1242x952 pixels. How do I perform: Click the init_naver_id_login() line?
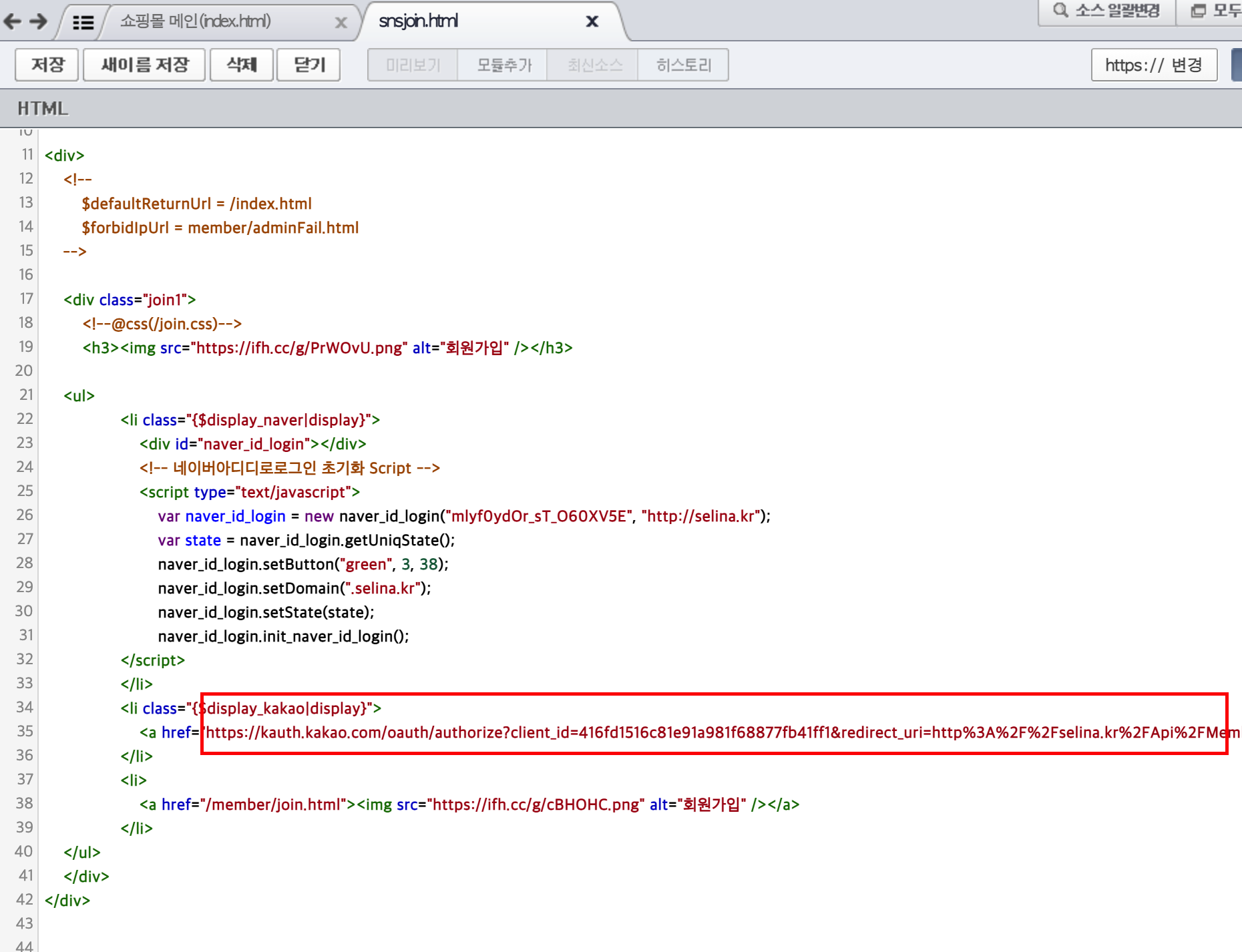pos(283,636)
